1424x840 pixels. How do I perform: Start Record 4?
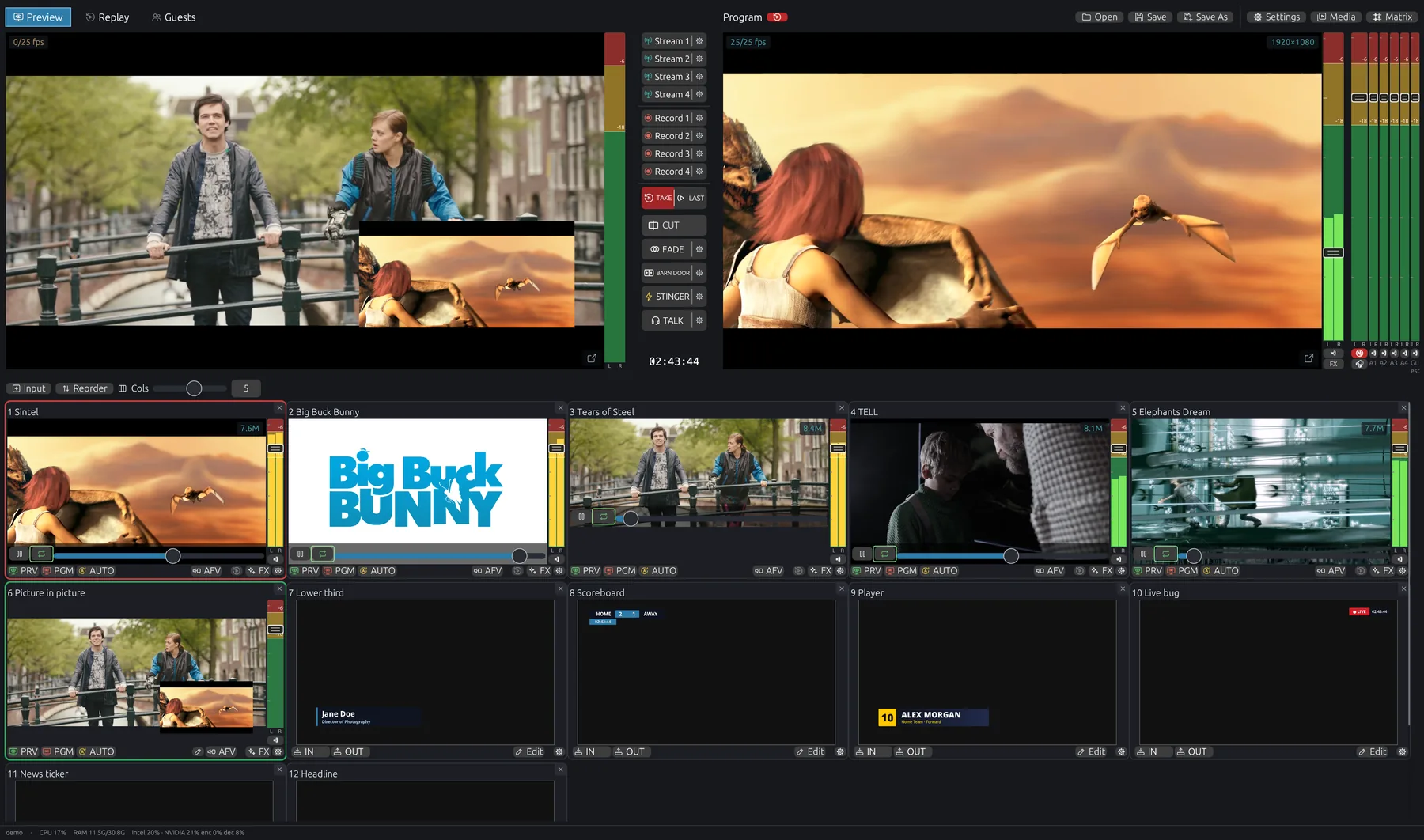667,172
